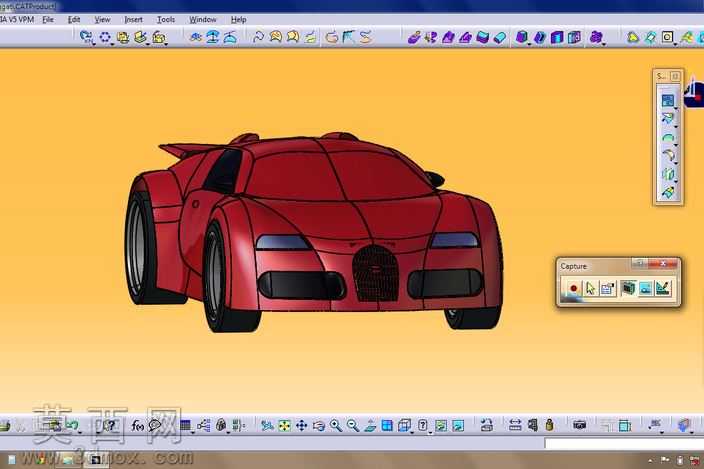Image resolution: width=704 pixels, height=469 pixels.
Task: Click the Zoom In magnifier icon
Action: [x=335, y=425]
